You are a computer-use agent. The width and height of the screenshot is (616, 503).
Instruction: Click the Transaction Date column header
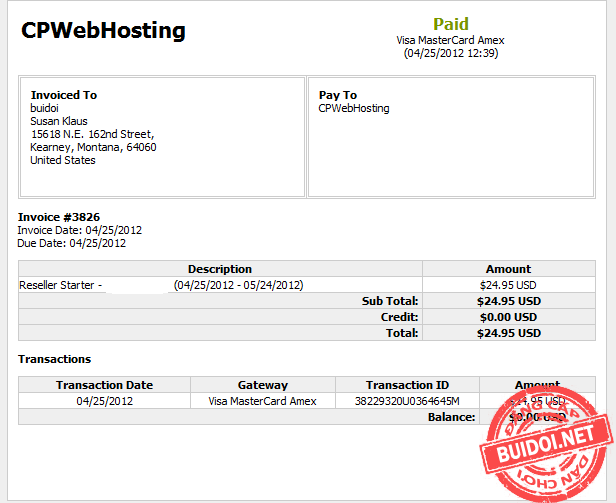tap(104, 385)
